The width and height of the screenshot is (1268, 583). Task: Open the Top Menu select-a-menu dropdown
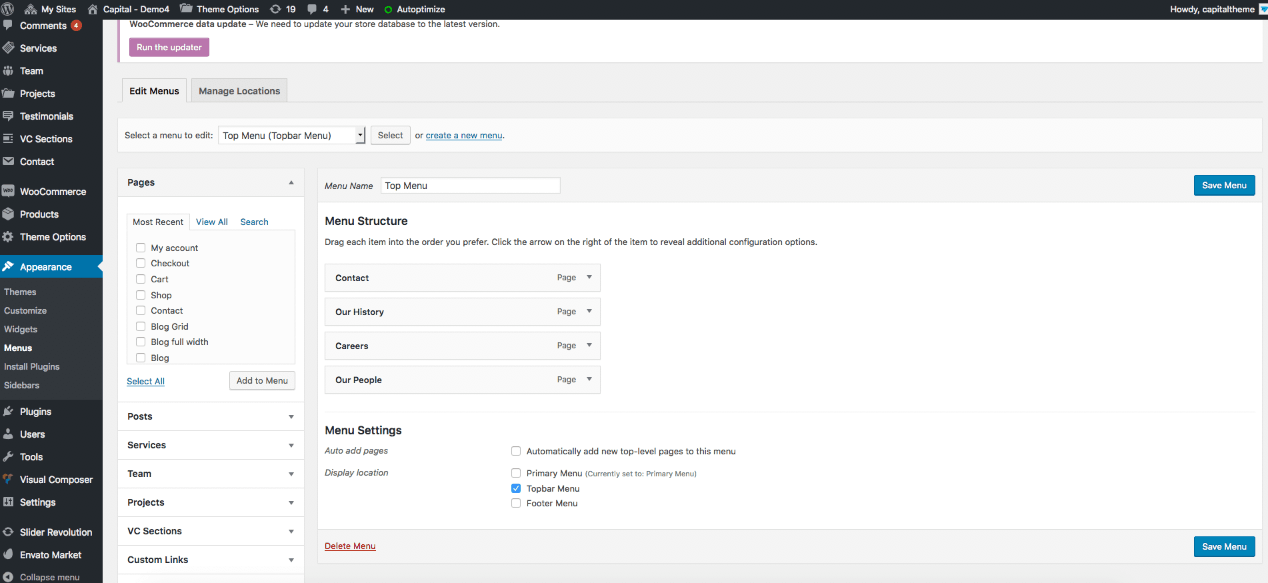pos(292,135)
